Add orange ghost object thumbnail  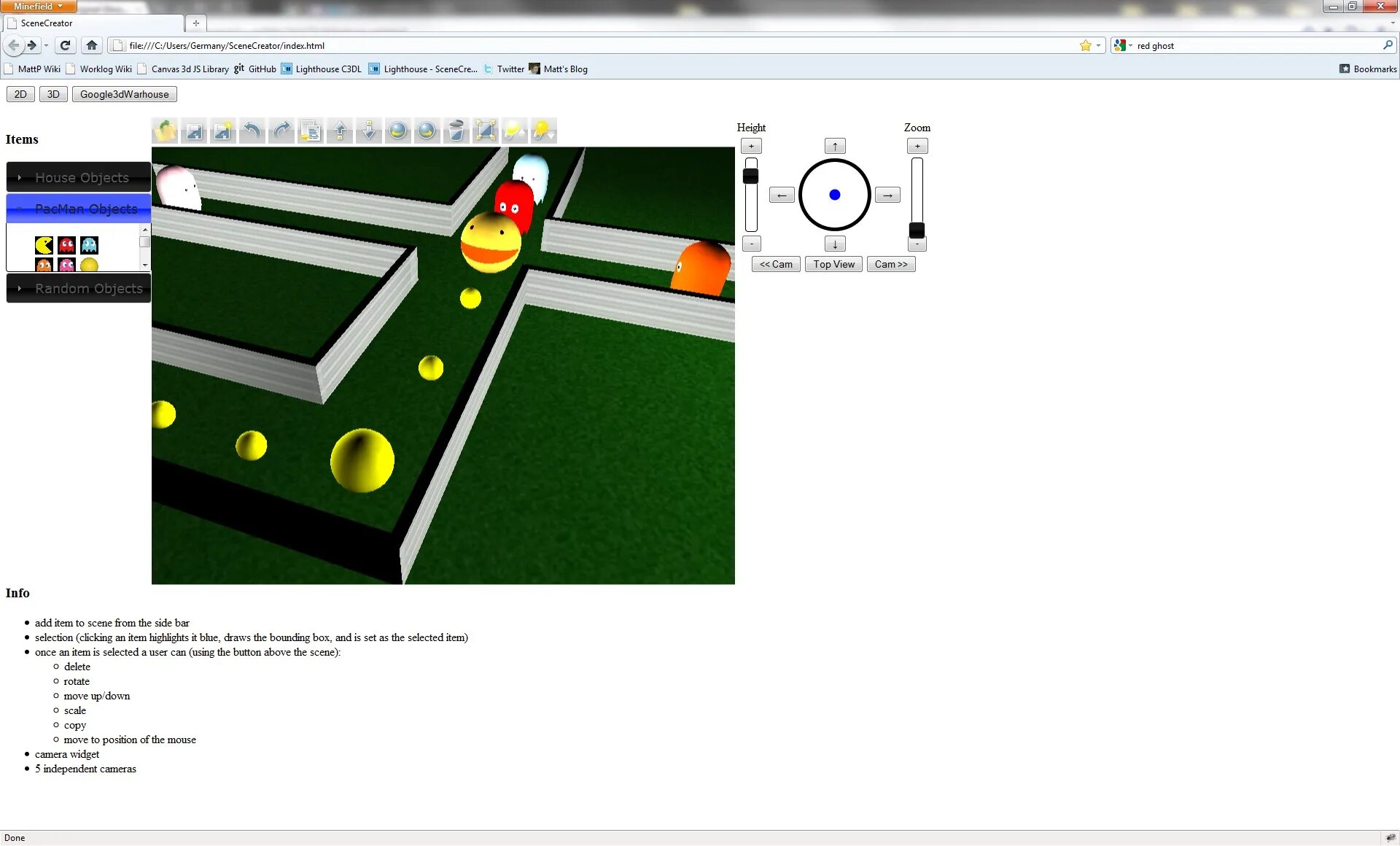[x=44, y=264]
